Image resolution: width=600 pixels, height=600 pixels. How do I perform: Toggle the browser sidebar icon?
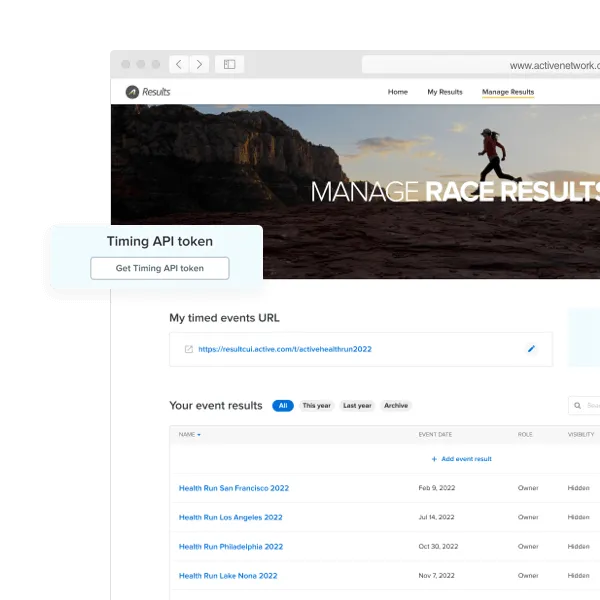tap(229, 64)
